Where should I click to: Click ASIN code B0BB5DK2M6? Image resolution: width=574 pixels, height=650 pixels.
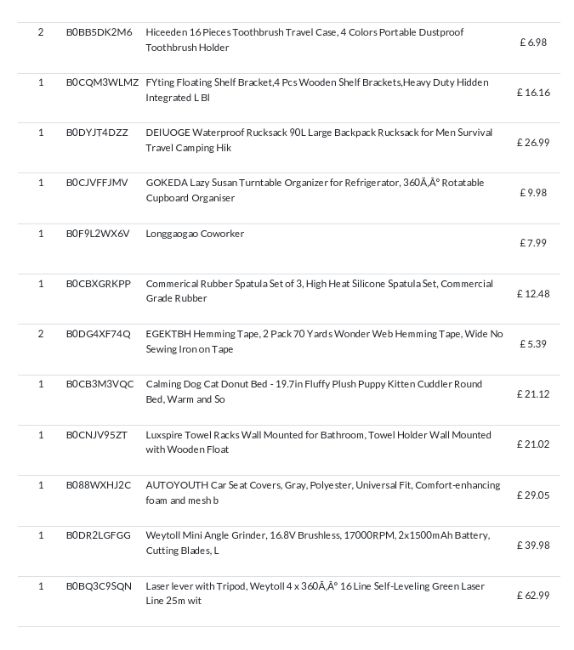coord(99,32)
